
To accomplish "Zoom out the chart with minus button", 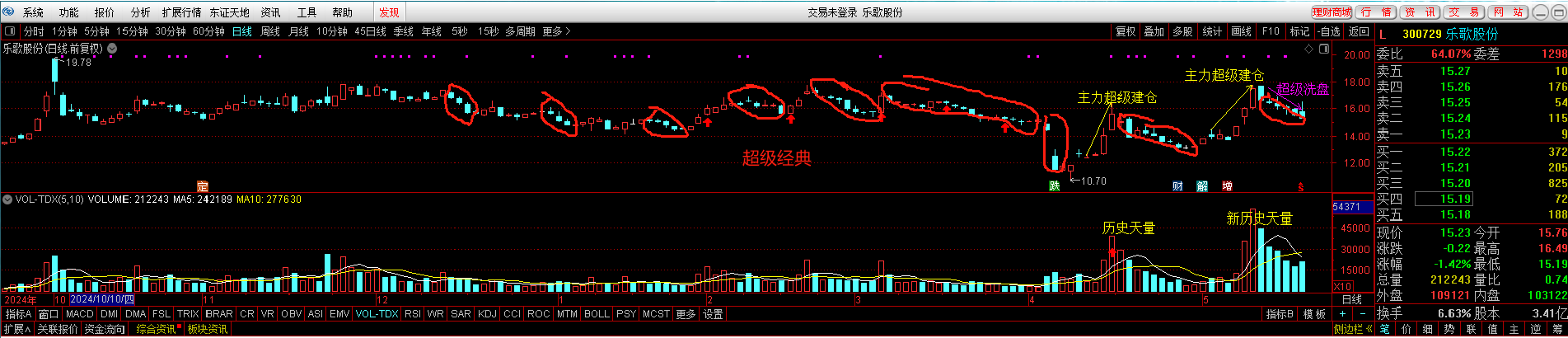I will coord(1362,314).
